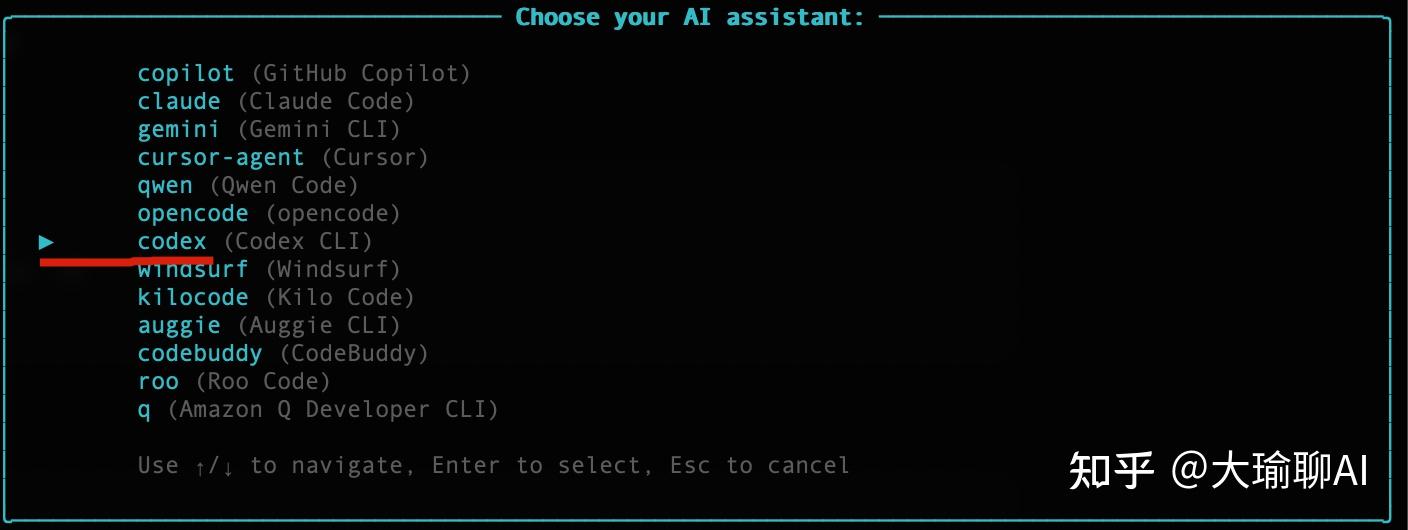Select q (Amazon Q Developer CLI)

(144, 410)
